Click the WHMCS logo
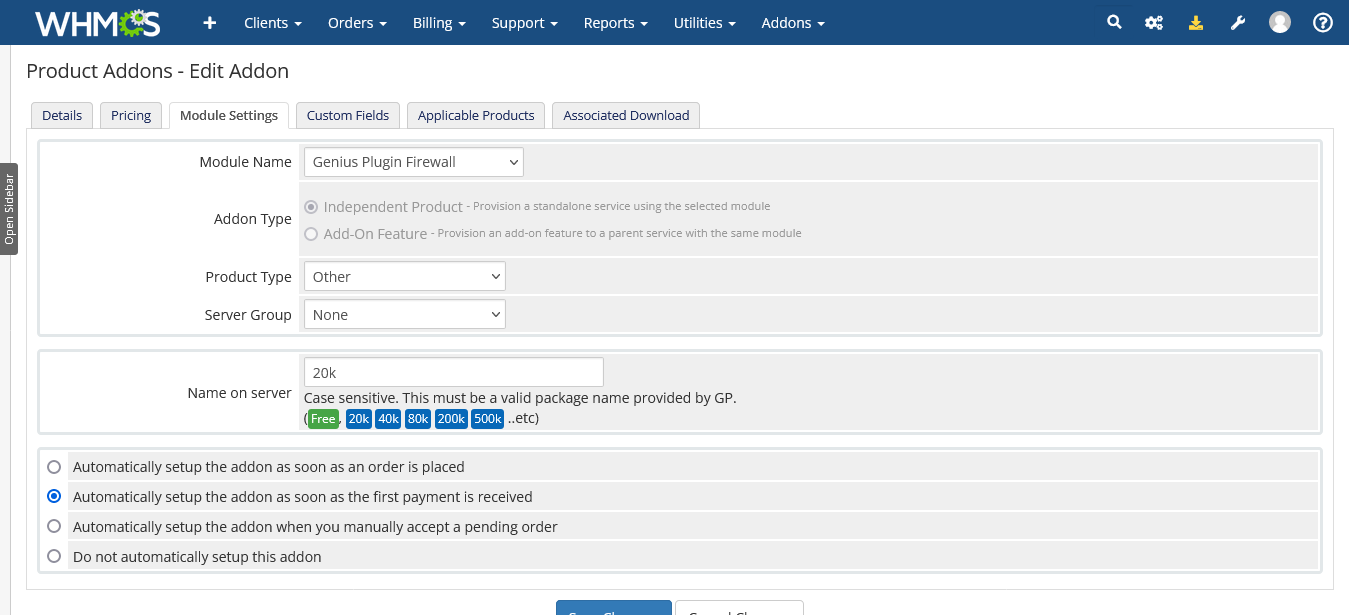This screenshot has width=1349, height=615. (x=97, y=22)
